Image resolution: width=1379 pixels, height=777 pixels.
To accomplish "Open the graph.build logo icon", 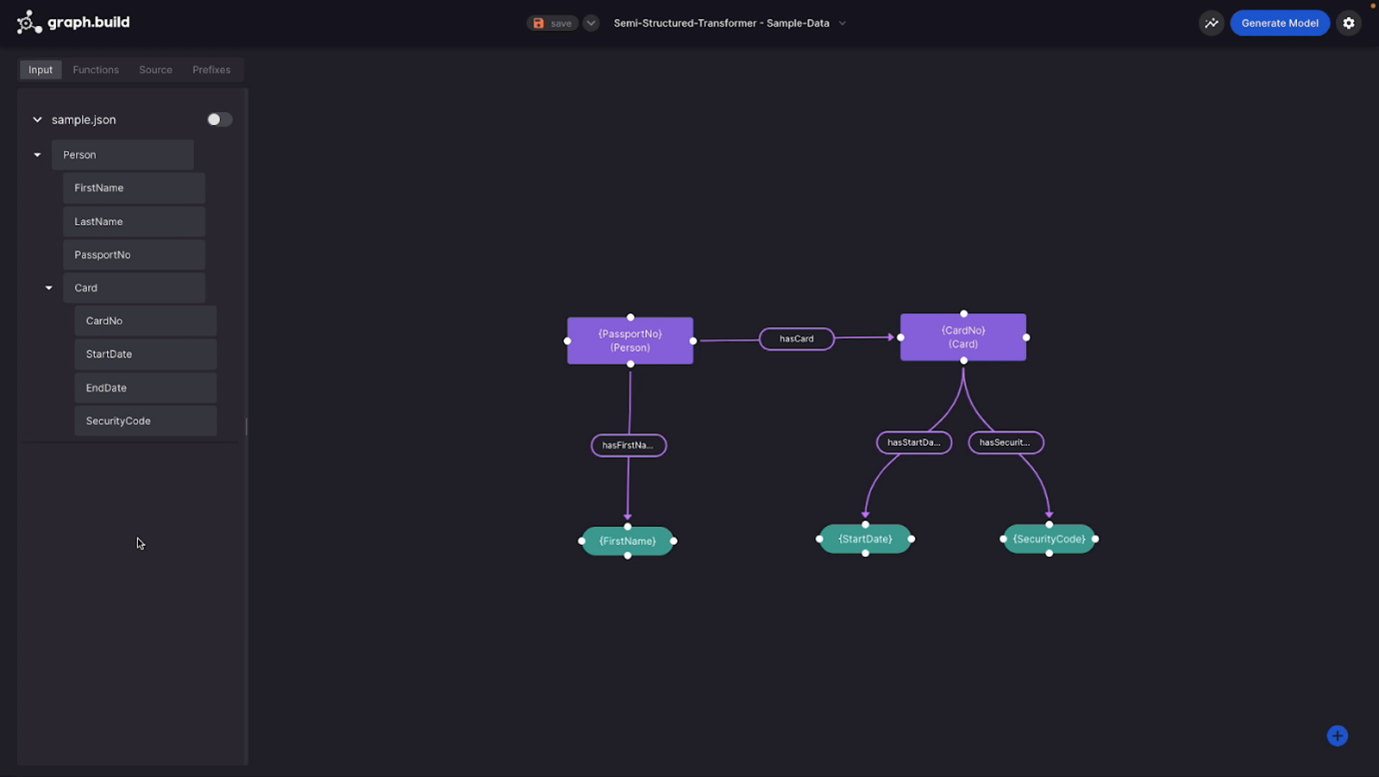I will coord(29,21).
